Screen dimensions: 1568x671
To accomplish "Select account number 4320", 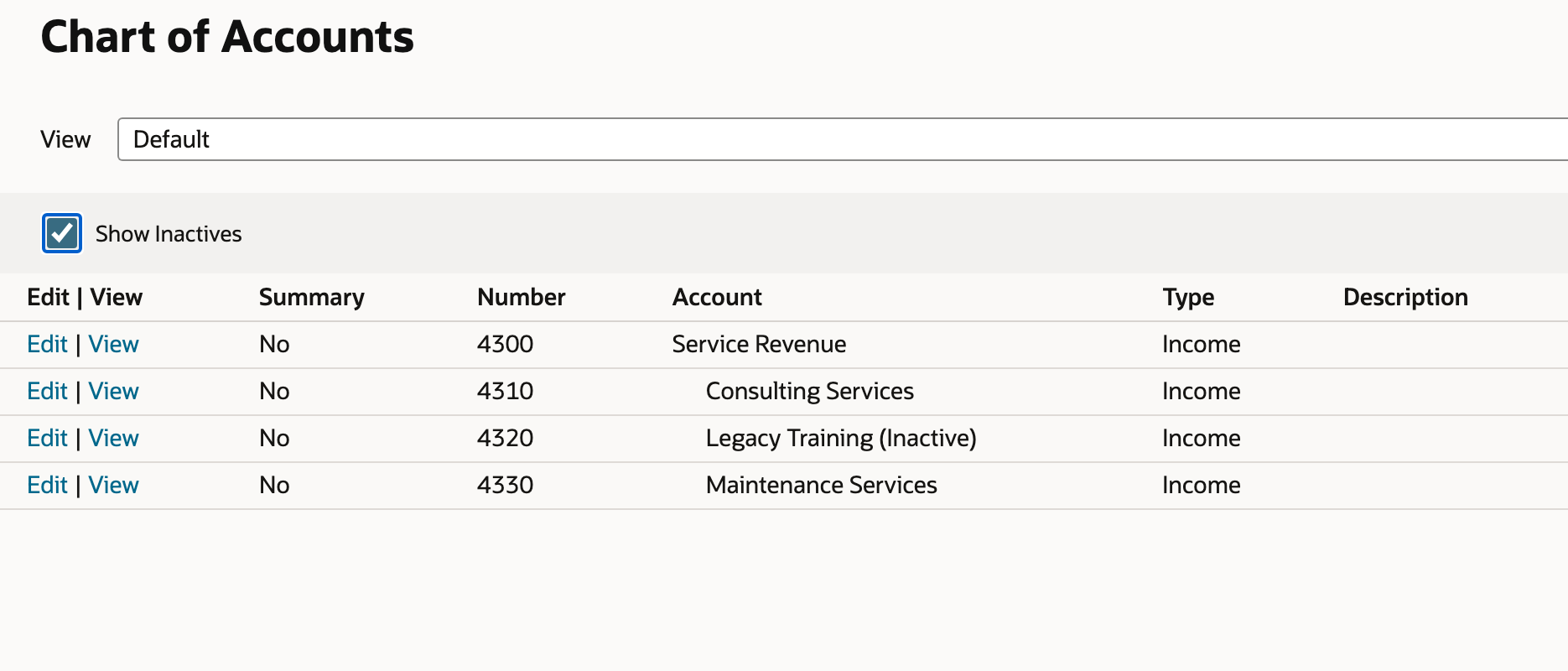I will click(505, 438).
